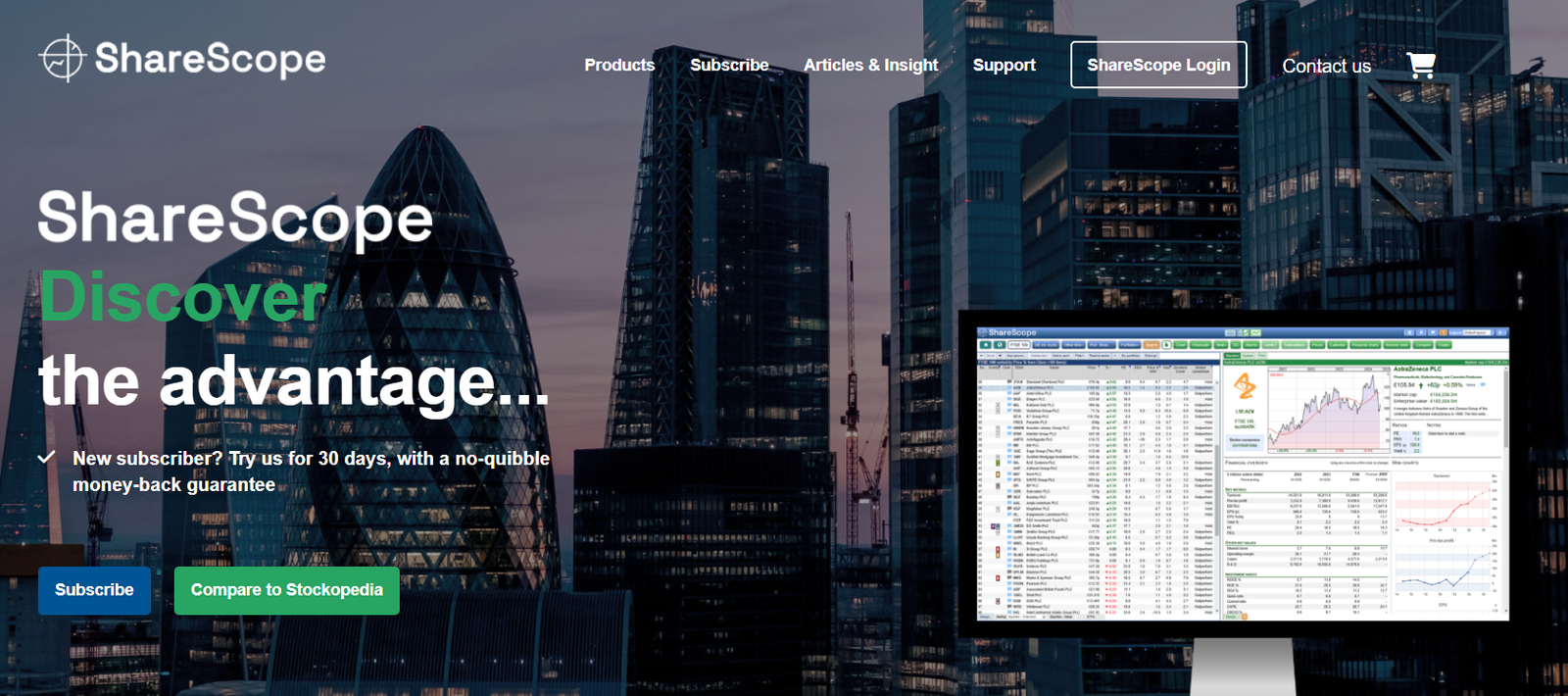Click the Compare to Stockopedia button
This screenshot has height=696, width=1568.
pyautogui.click(x=287, y=590)
